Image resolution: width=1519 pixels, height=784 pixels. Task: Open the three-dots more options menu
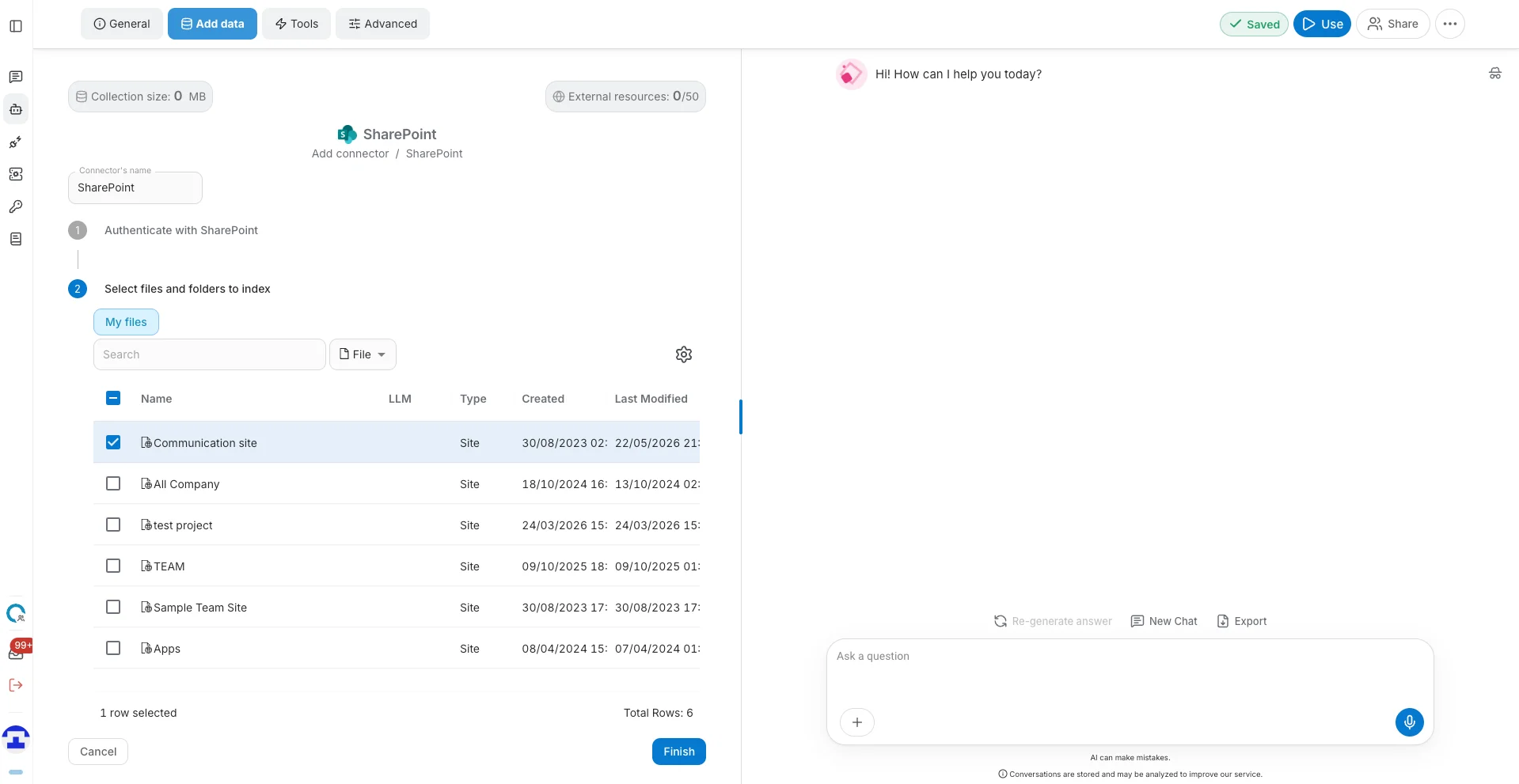[x=1449, y=24]
